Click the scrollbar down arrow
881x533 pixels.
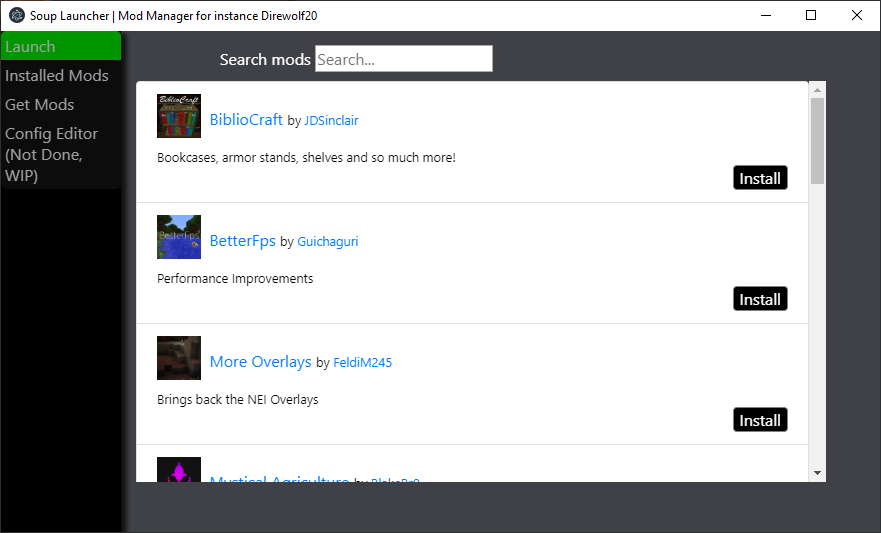818,473
